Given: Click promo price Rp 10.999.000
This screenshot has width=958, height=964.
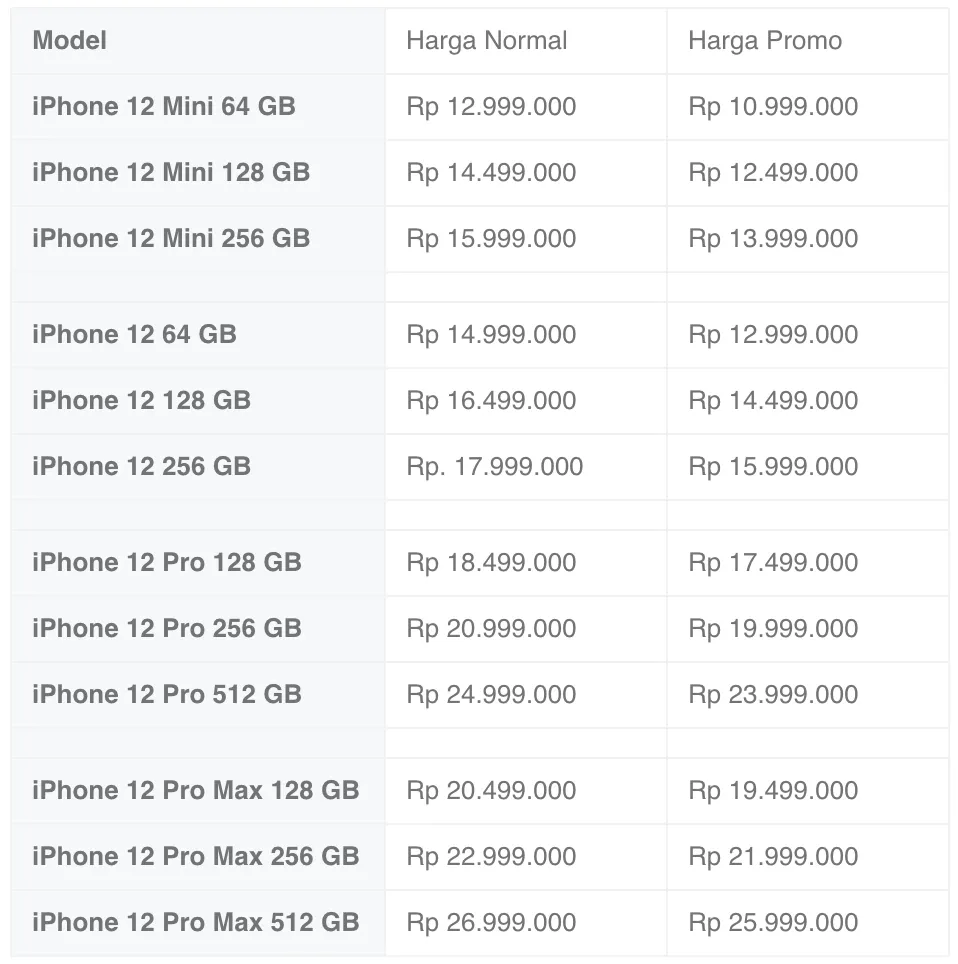Looking at the screenshot, I should (773, 107).
